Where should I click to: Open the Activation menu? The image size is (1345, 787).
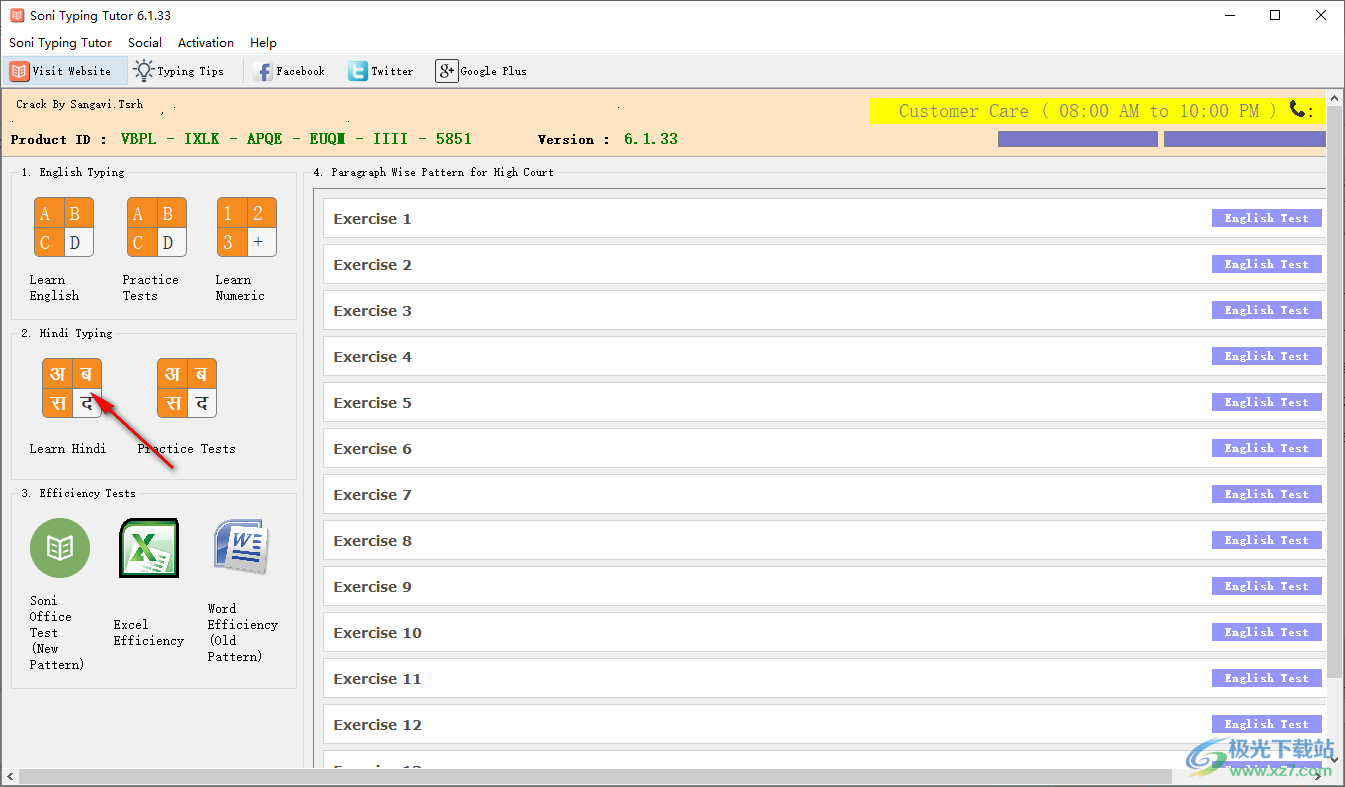click(x=206, y=43)
